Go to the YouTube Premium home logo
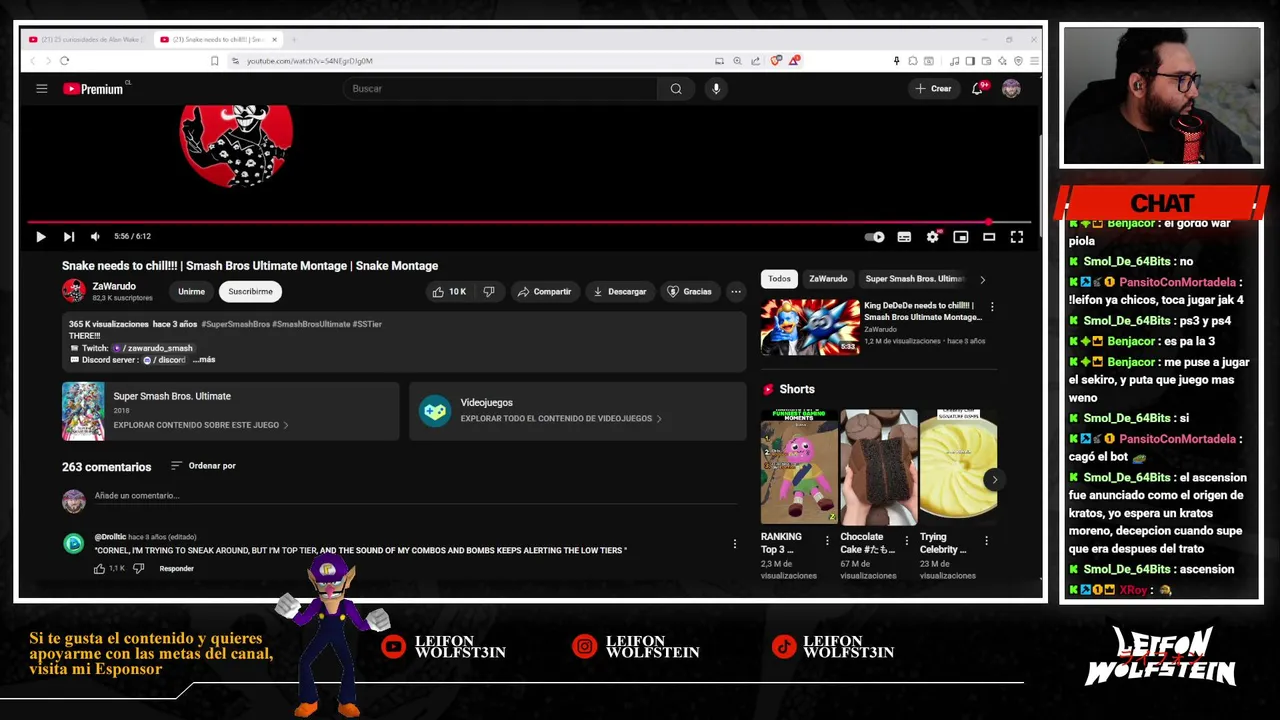 pyautogui.click(x=93, y=89)
